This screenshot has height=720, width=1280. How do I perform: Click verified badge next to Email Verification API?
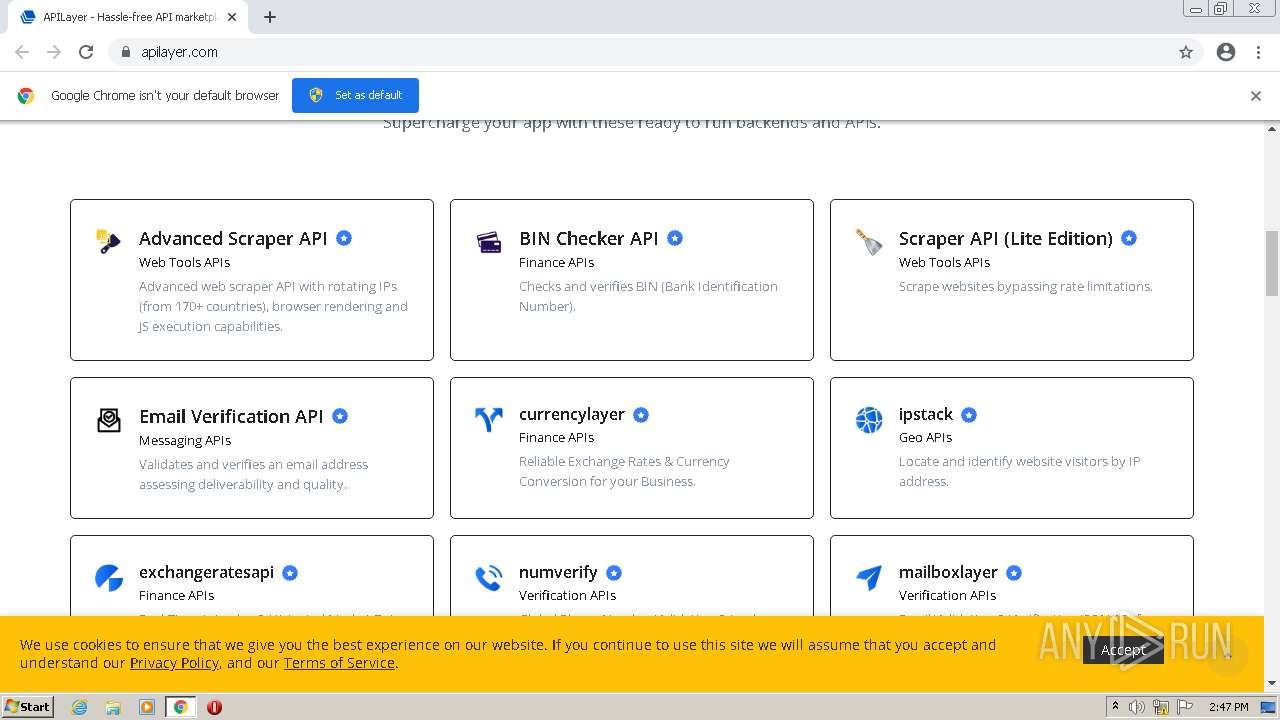(x=340, y=416)
